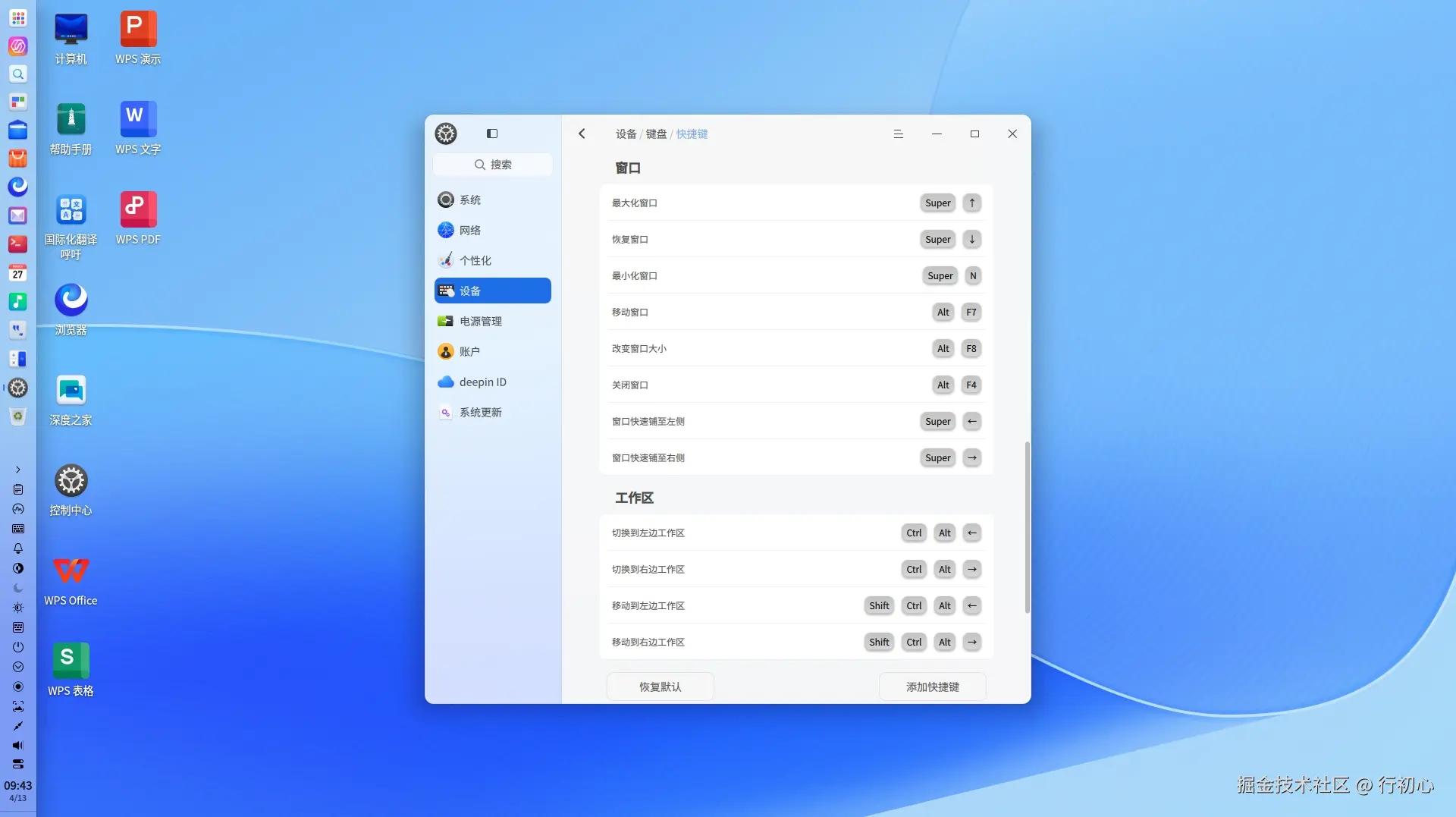Go back with the left chevron arrow
The image size is (1456, 817).
[582, 134]
